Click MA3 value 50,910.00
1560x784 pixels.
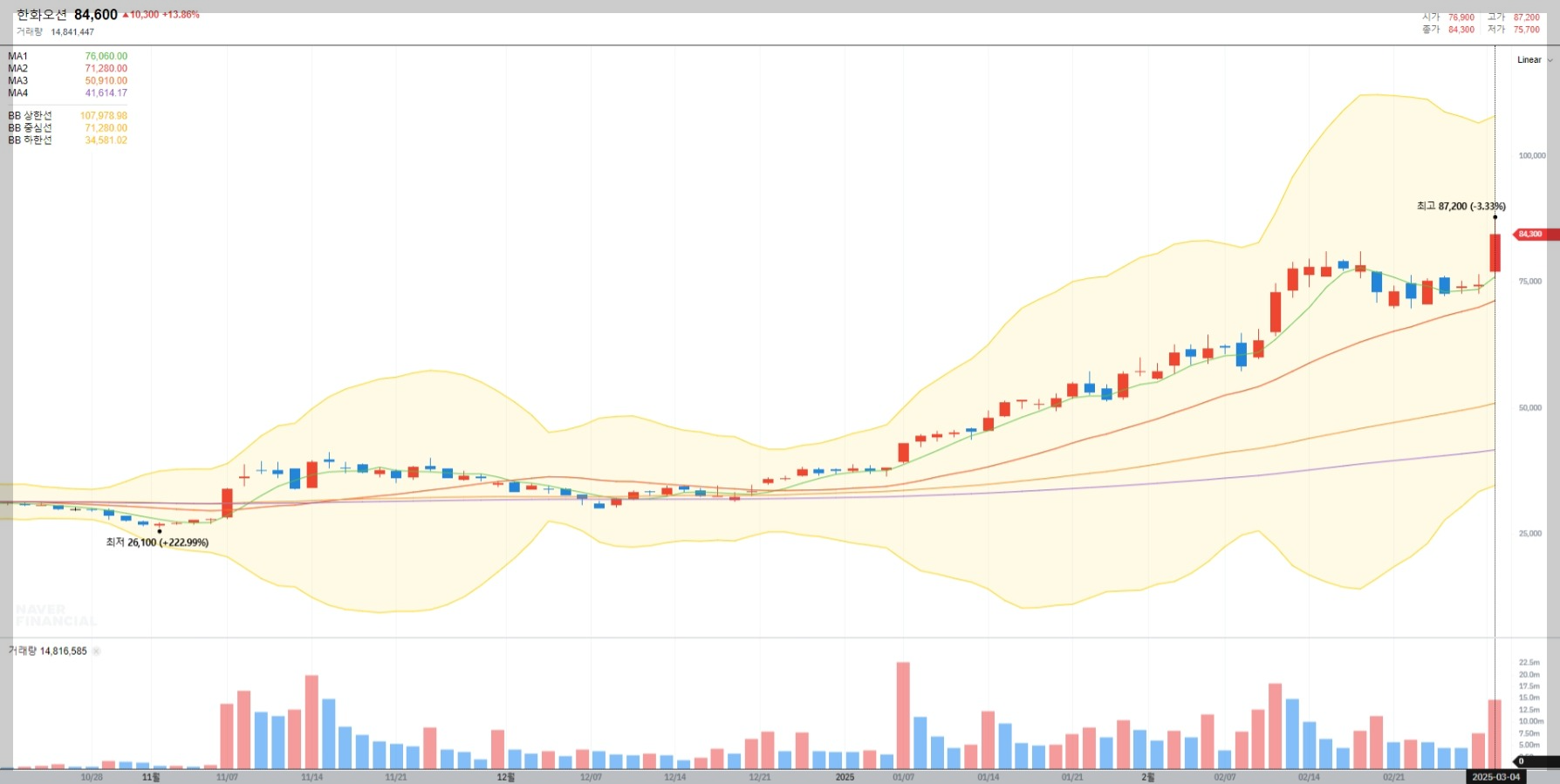pos(106,81)
